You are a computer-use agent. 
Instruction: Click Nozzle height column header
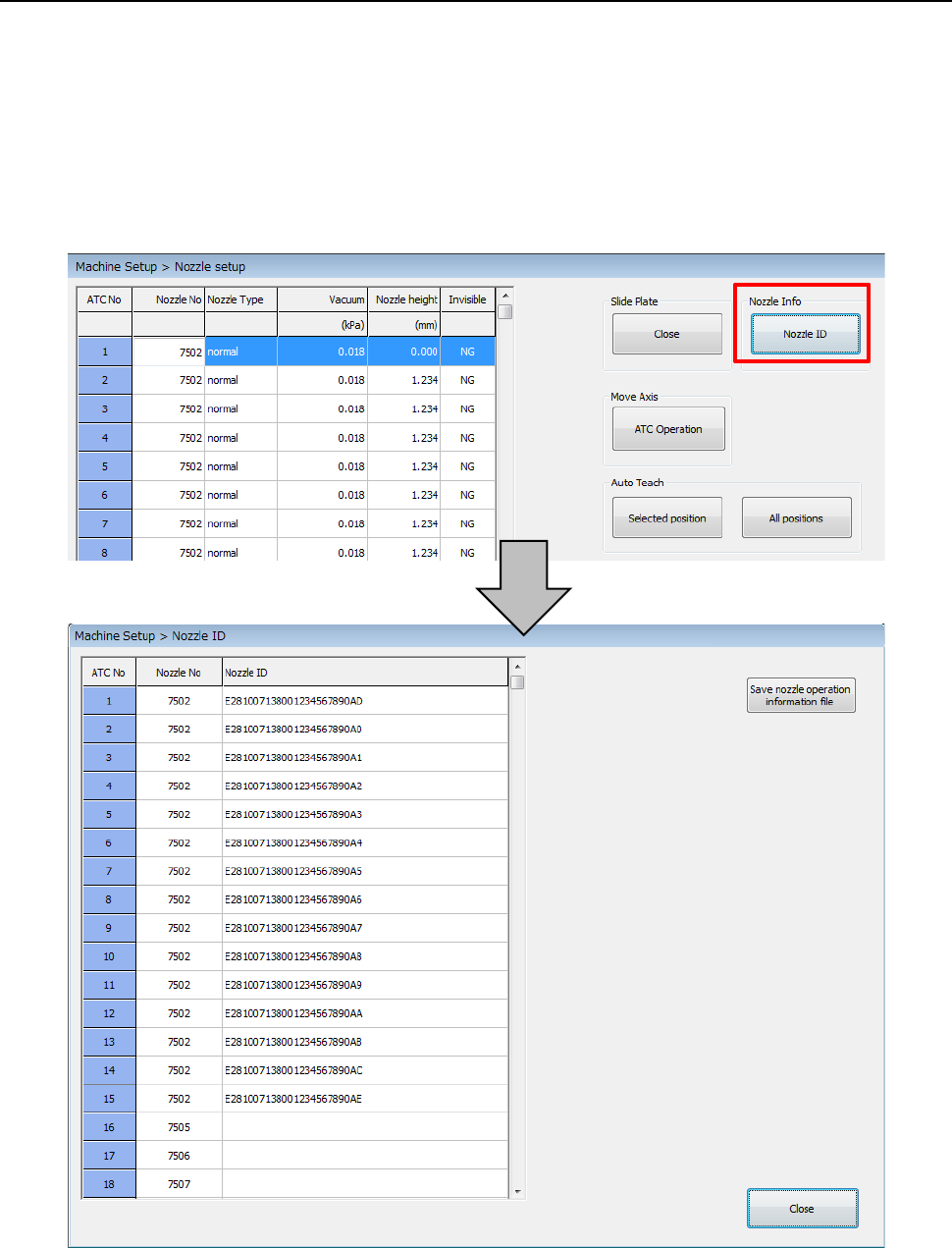coord(404,299)
